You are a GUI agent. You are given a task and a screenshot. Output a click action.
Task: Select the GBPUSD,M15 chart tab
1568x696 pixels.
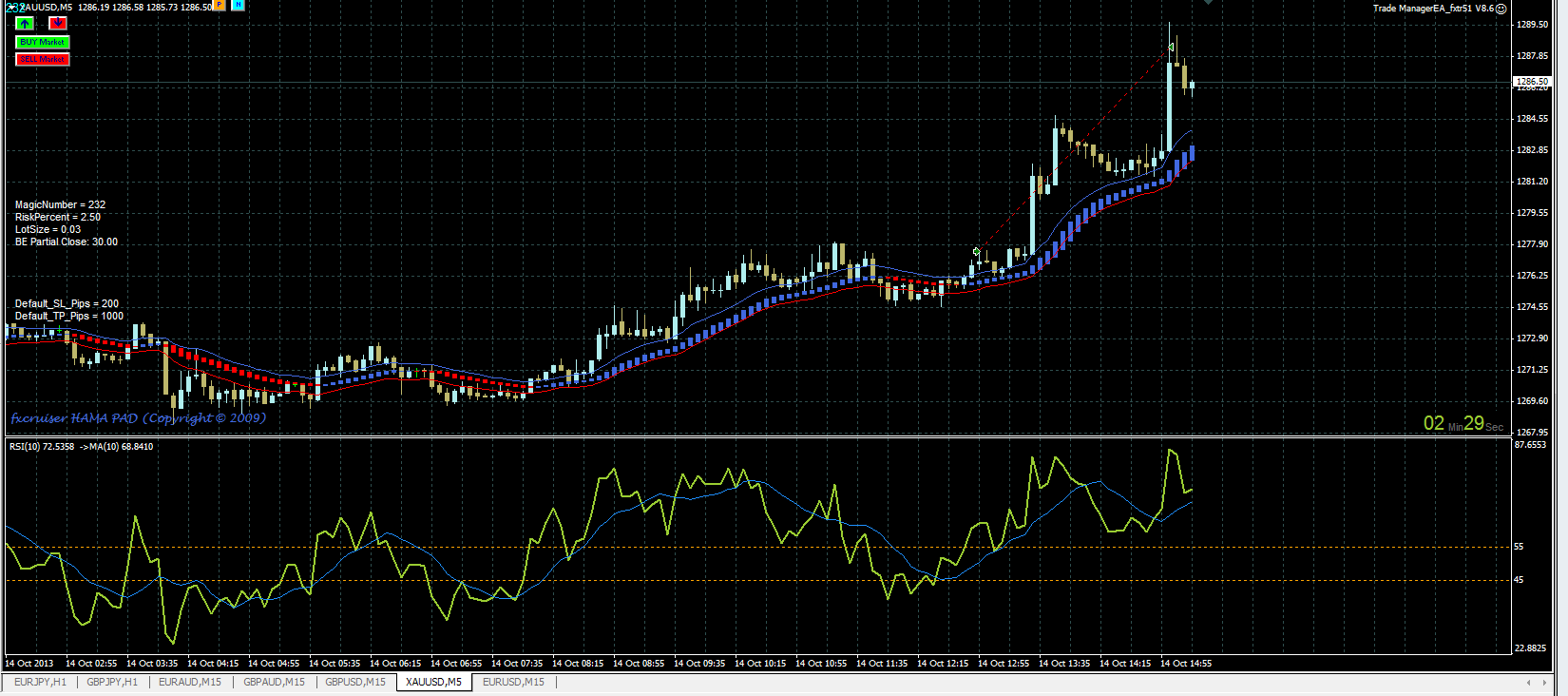tap(355, 682)
